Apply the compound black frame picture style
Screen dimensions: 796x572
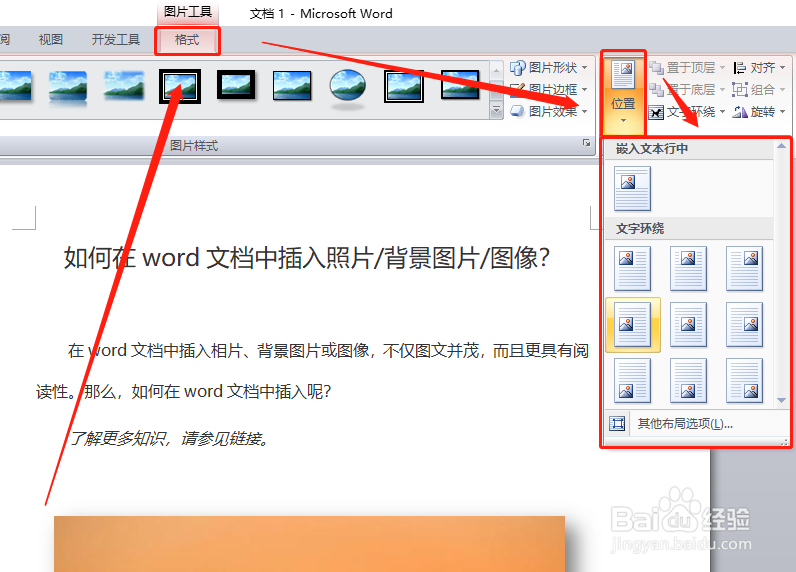tap(404, 86)
